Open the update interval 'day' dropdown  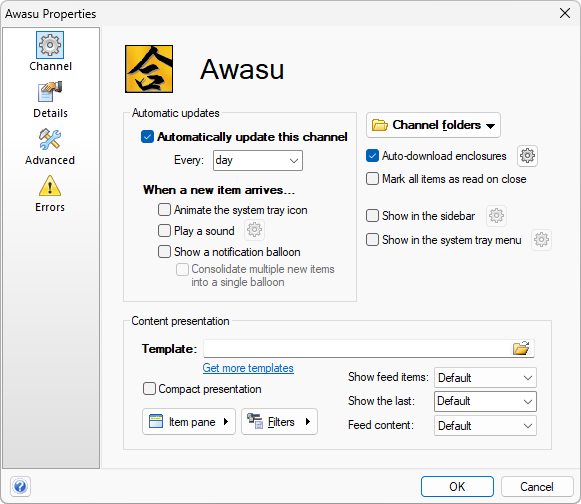pyautogui.click(x=258, y=160)
